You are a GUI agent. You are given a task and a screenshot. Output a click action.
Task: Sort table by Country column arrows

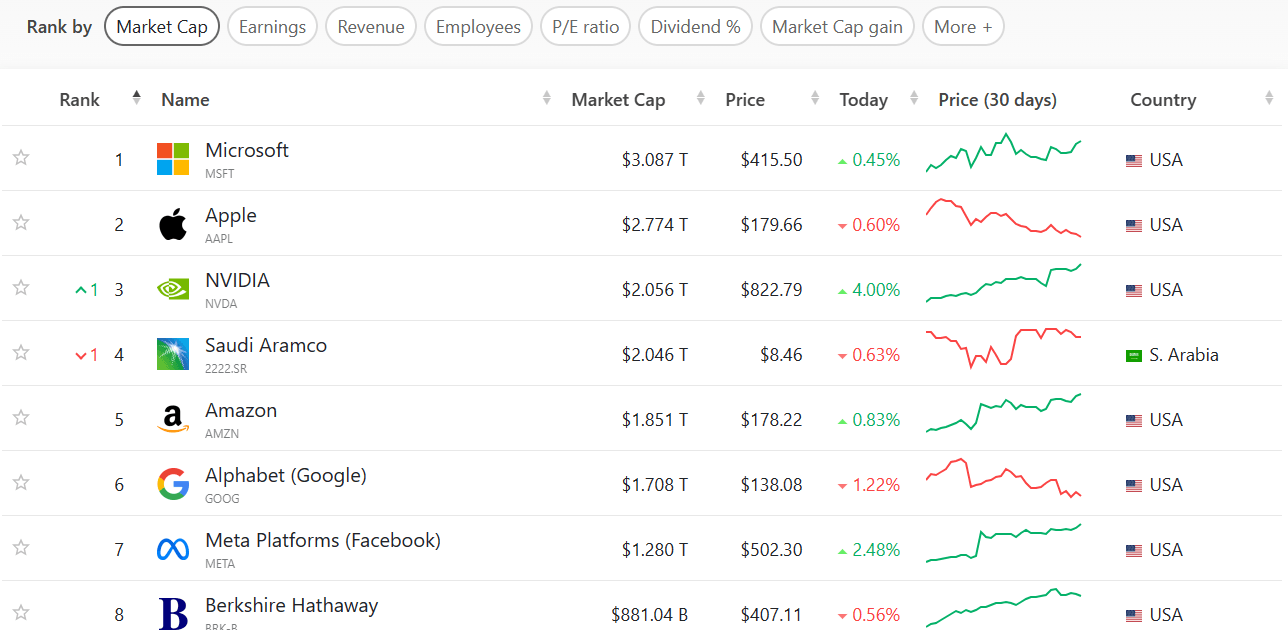(1269, 99)
